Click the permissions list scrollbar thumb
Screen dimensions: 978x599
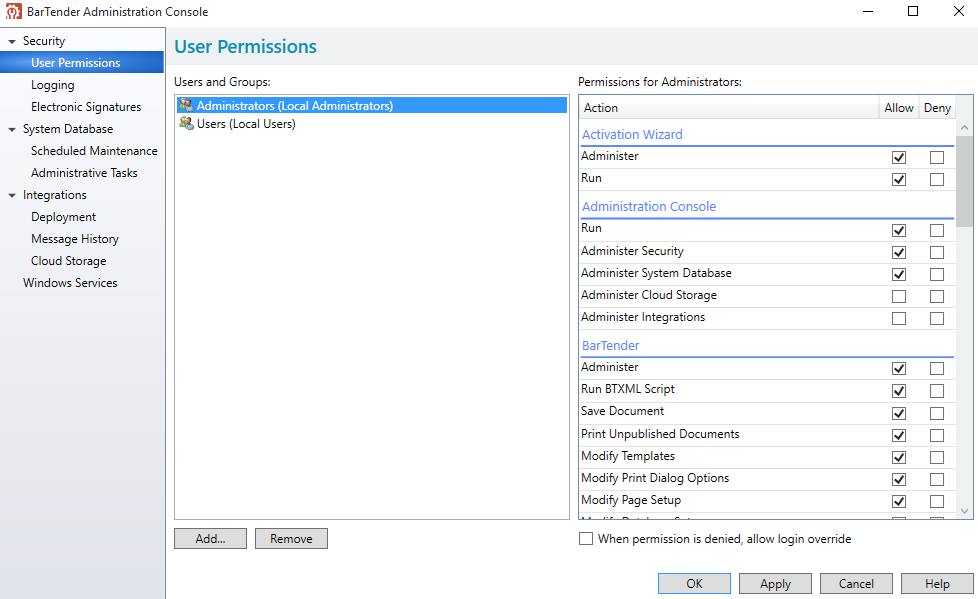click(964, 181)
